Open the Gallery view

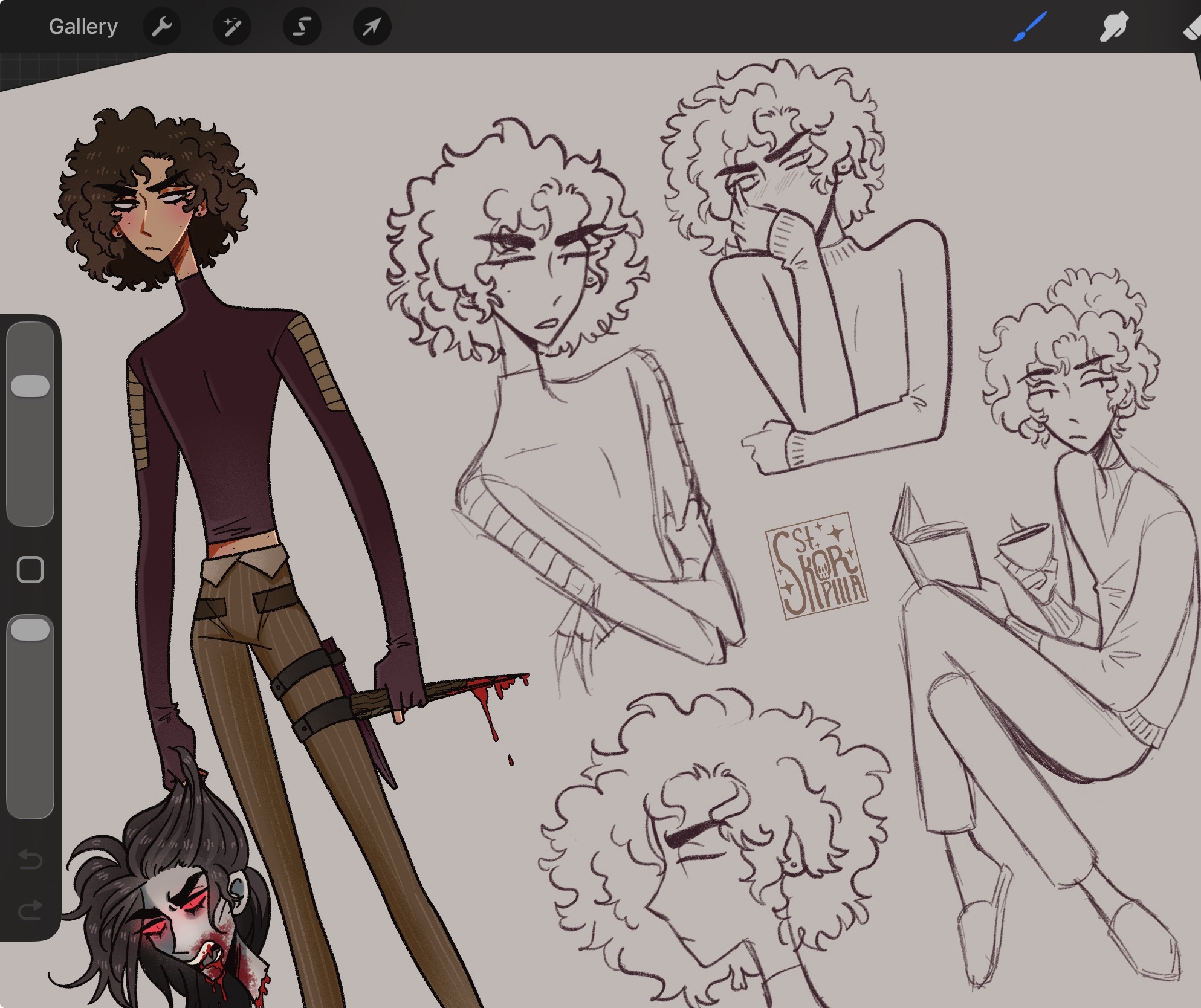click(83, 27)
